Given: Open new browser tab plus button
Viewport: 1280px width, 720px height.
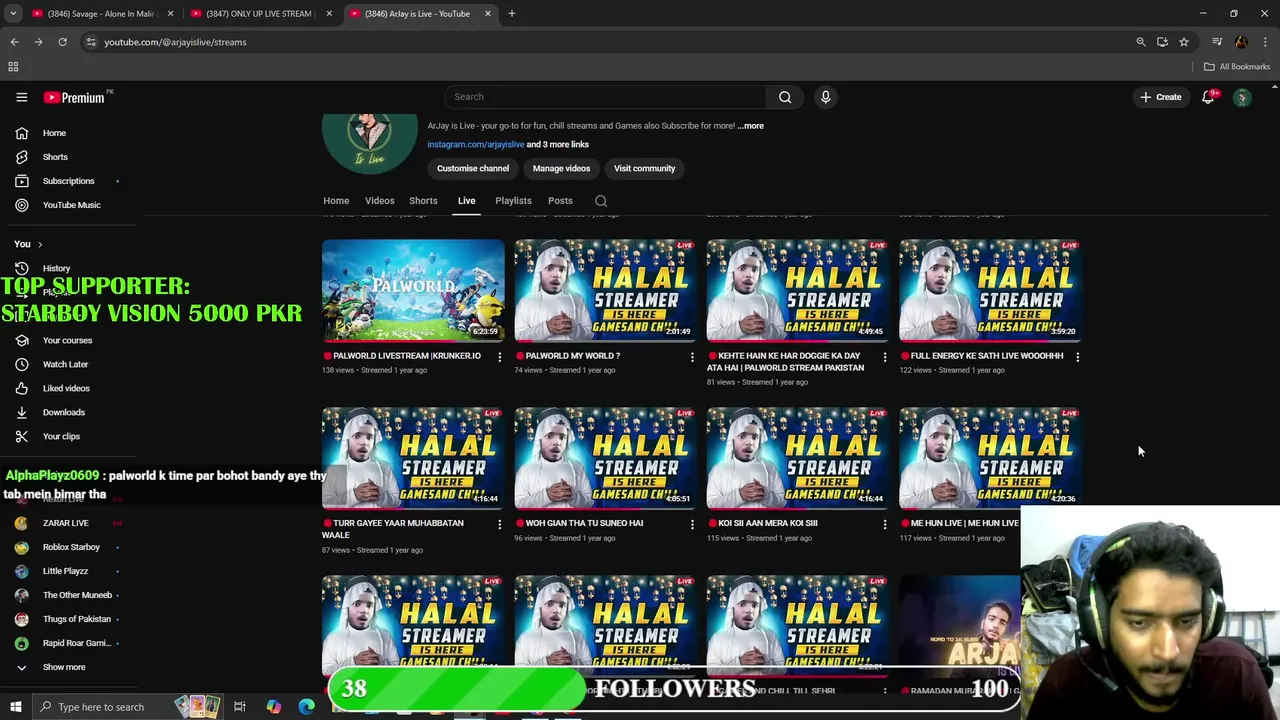Looking at the screenshot, I should tap(511, 14).
